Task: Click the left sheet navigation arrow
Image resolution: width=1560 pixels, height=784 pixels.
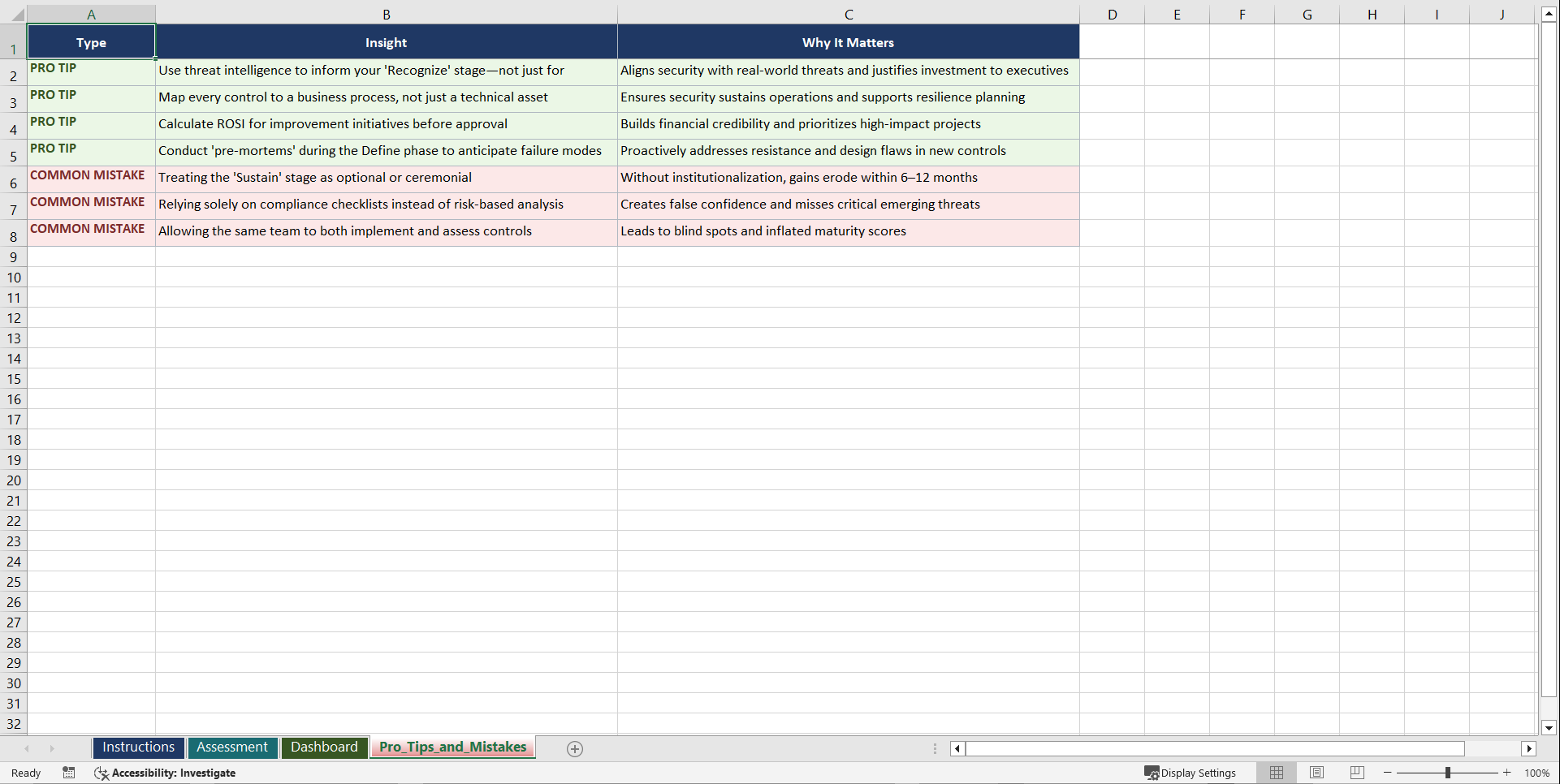Action: click(27, 748)
